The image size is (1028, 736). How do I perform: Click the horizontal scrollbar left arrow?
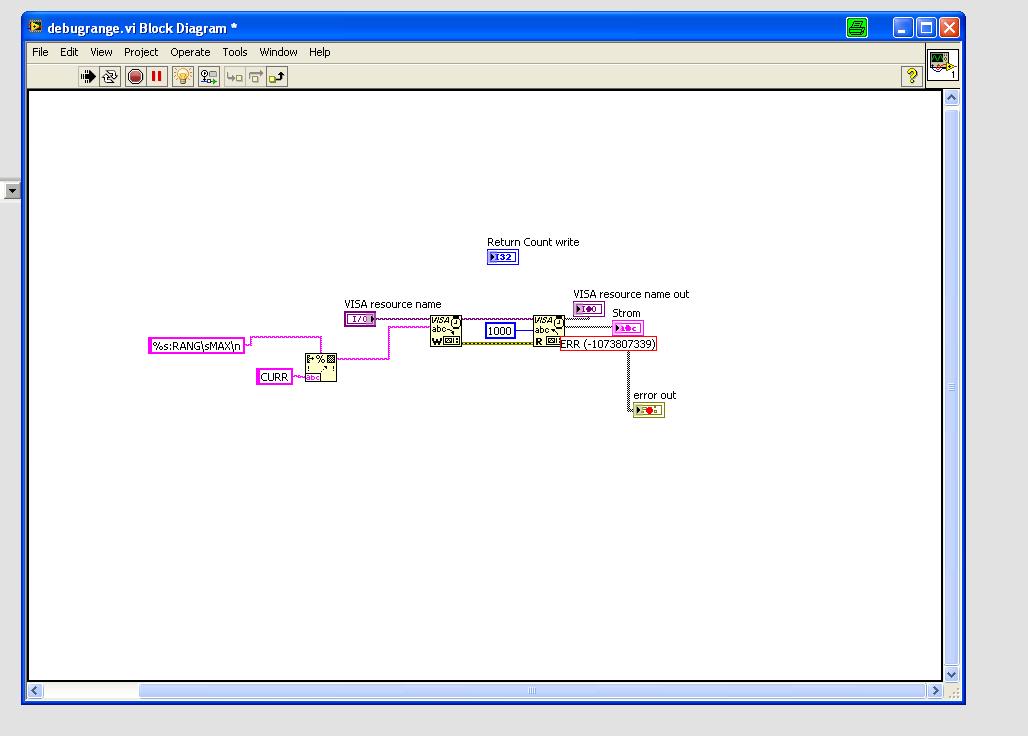click(x=35, y=690)
